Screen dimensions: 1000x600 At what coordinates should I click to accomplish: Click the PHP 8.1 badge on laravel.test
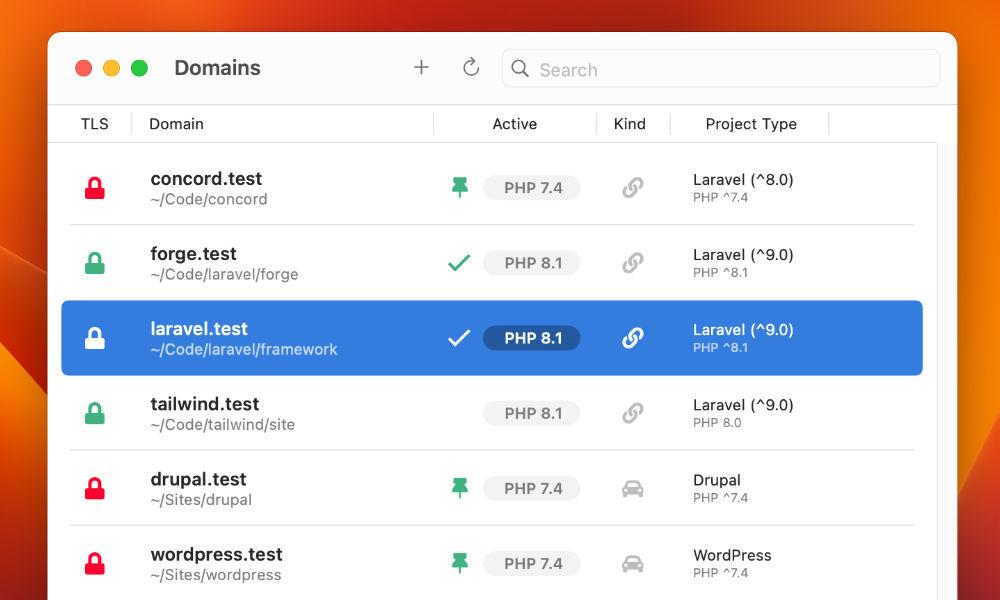point(532,338)
